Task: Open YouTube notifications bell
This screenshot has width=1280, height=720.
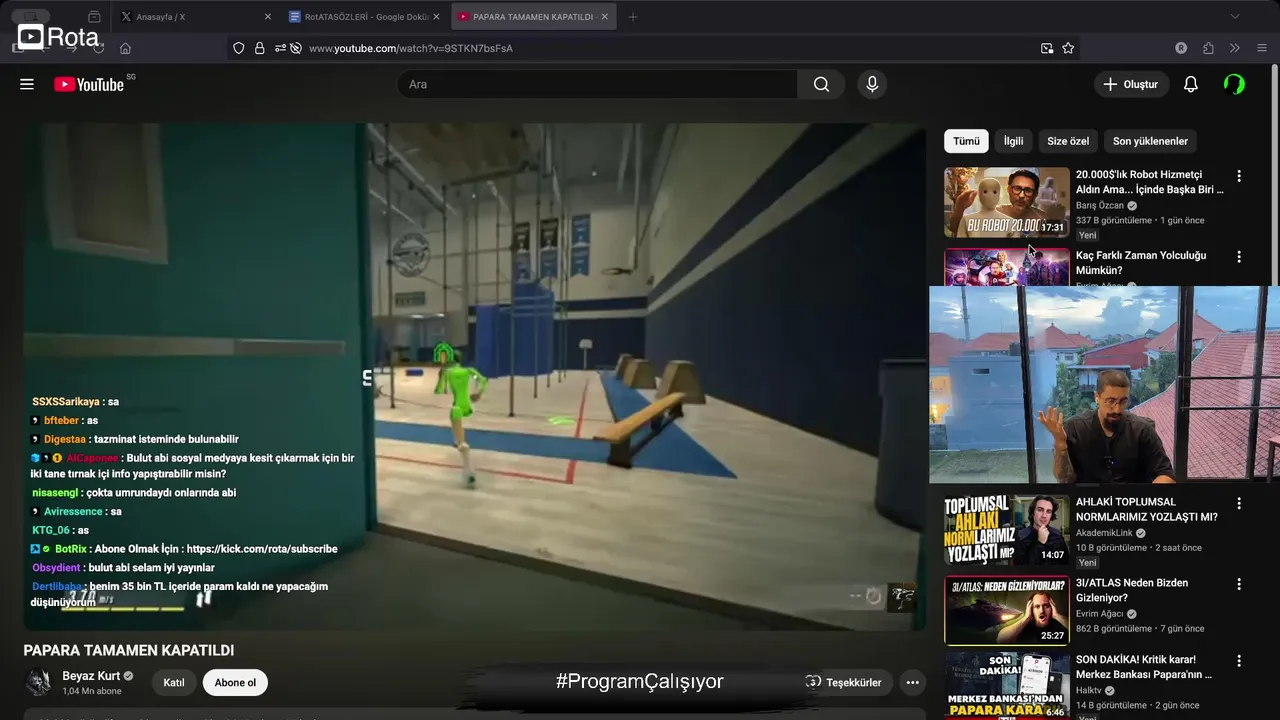Action: pos(1190,84)
